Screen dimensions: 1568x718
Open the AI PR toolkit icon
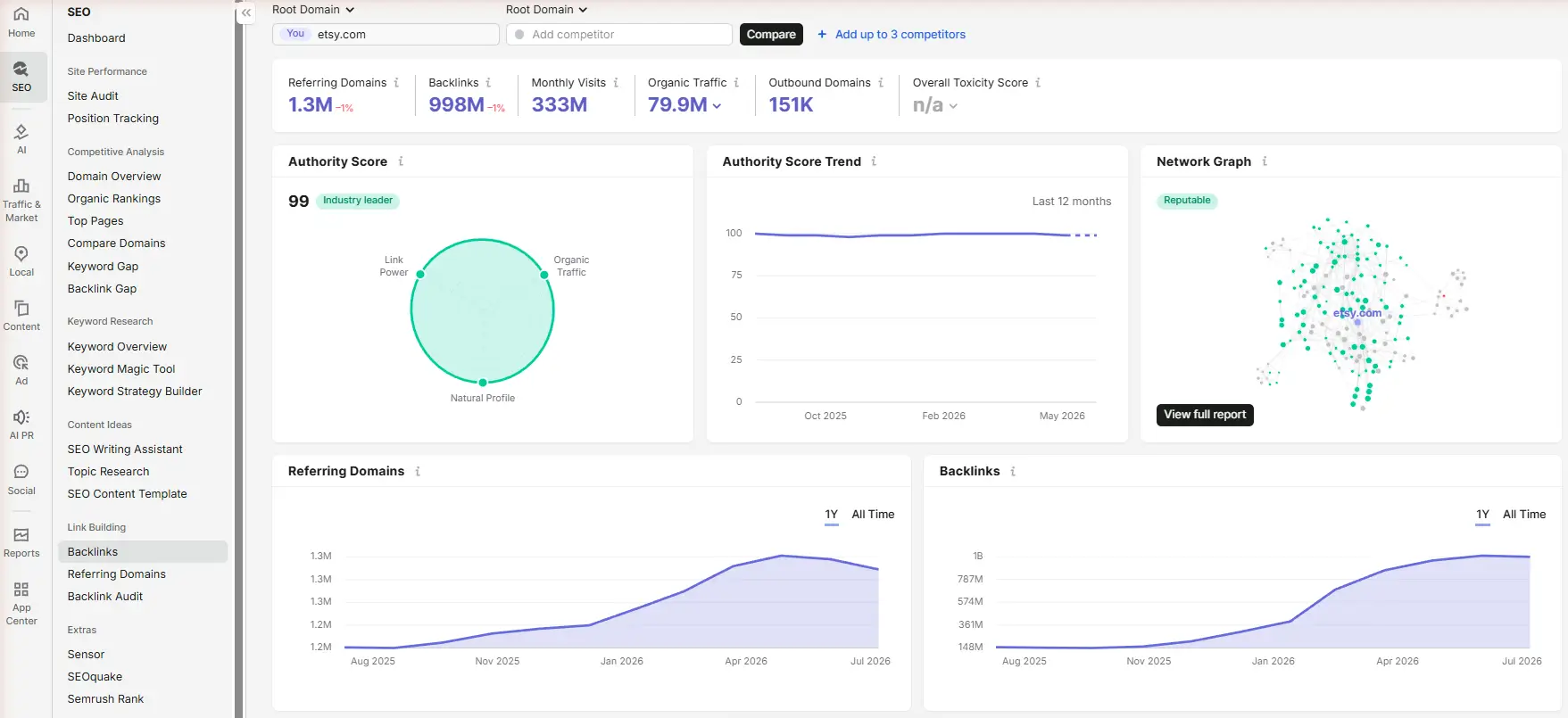[21, 425]
